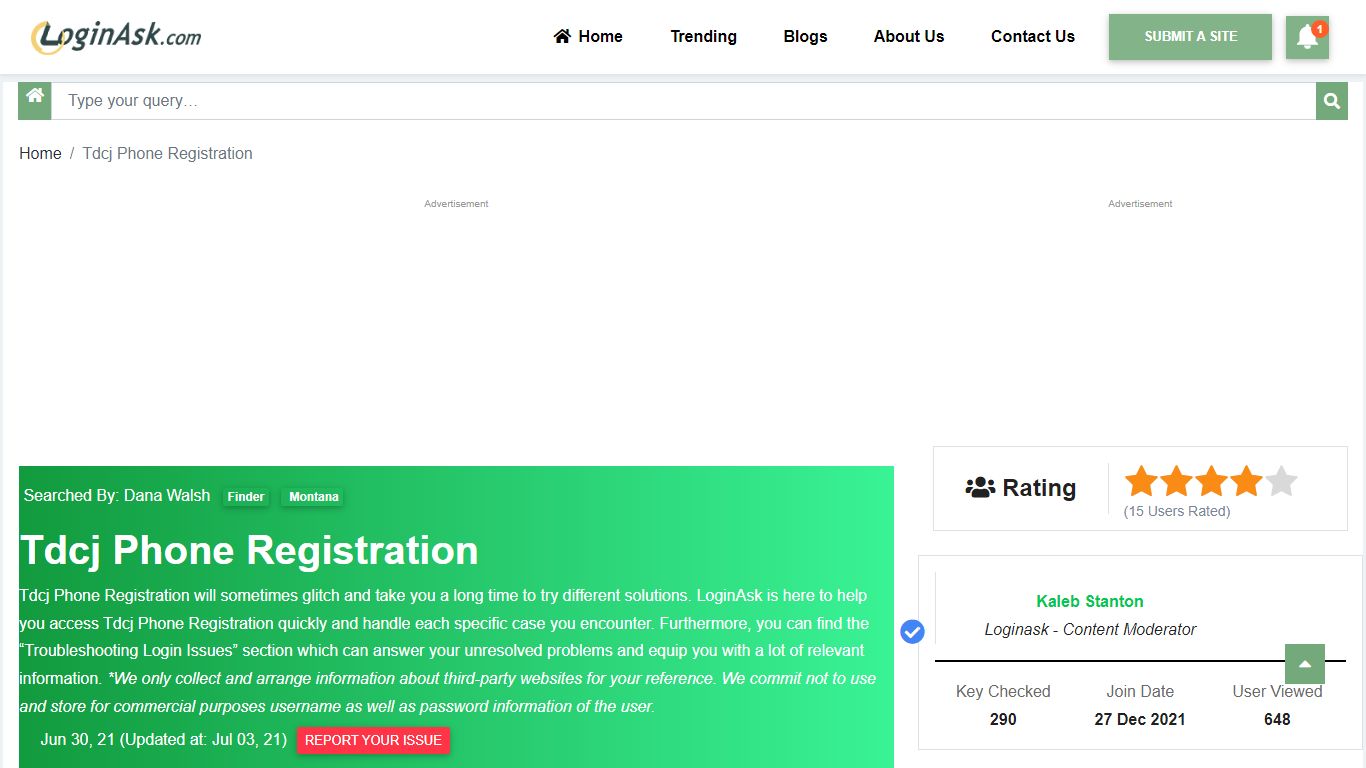This screenshot has height=768, width=1366.
Task: Click the Submit A Site button
Action: click(x=1190, y=37)
